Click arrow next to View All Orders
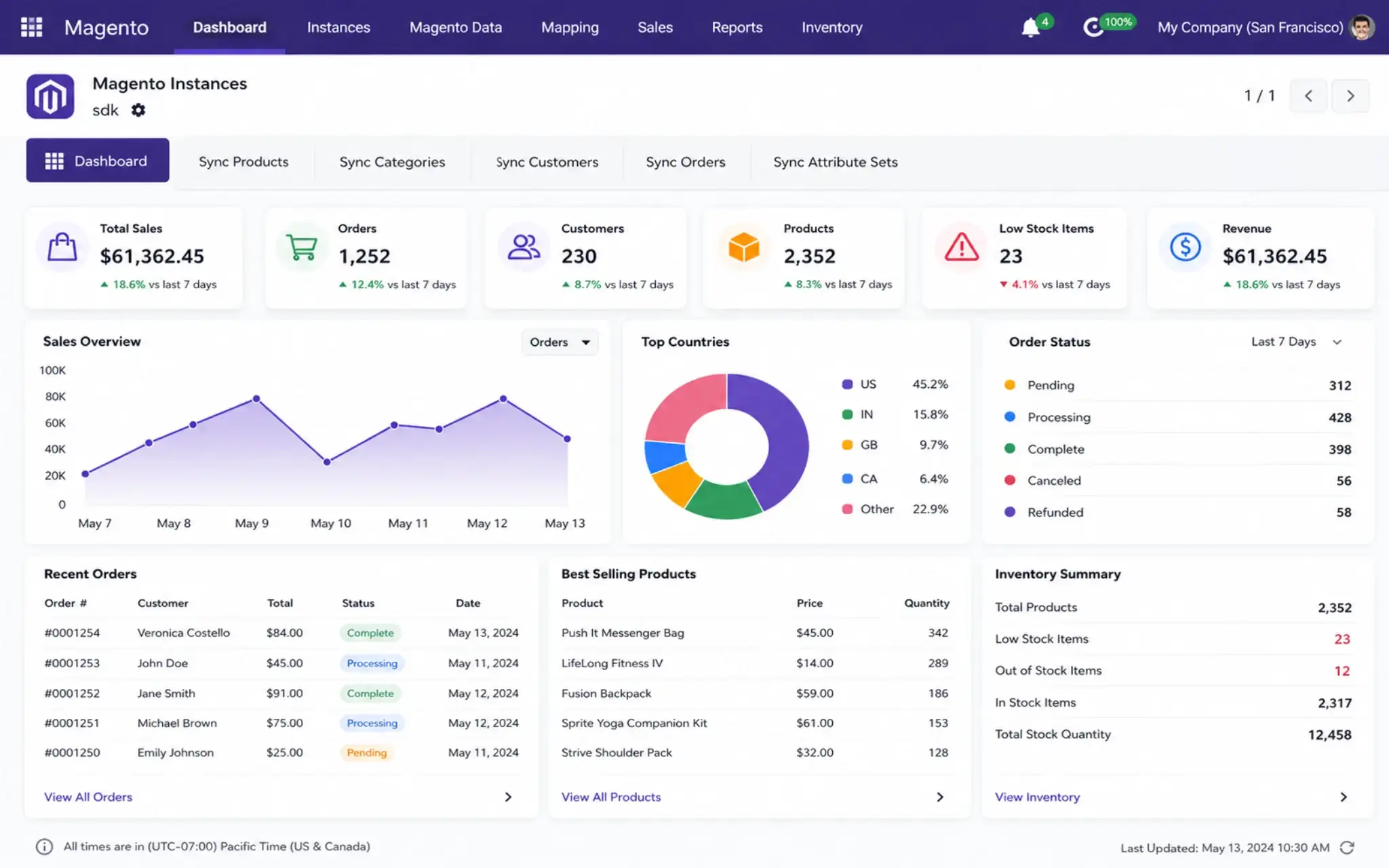The width and height of the screenshot is (1389, 868). [x=508, y=797]
